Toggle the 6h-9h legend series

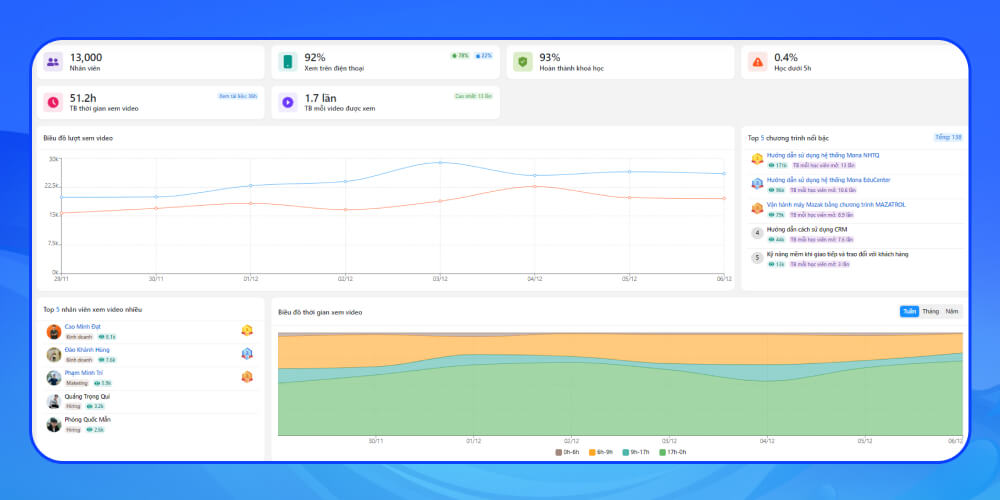click(x=600, y=452)
